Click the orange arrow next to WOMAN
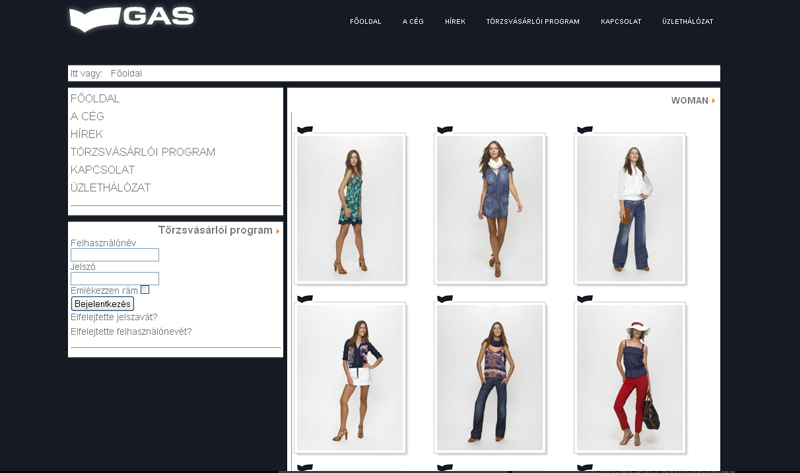800x473 pixels. pos(713,101)
